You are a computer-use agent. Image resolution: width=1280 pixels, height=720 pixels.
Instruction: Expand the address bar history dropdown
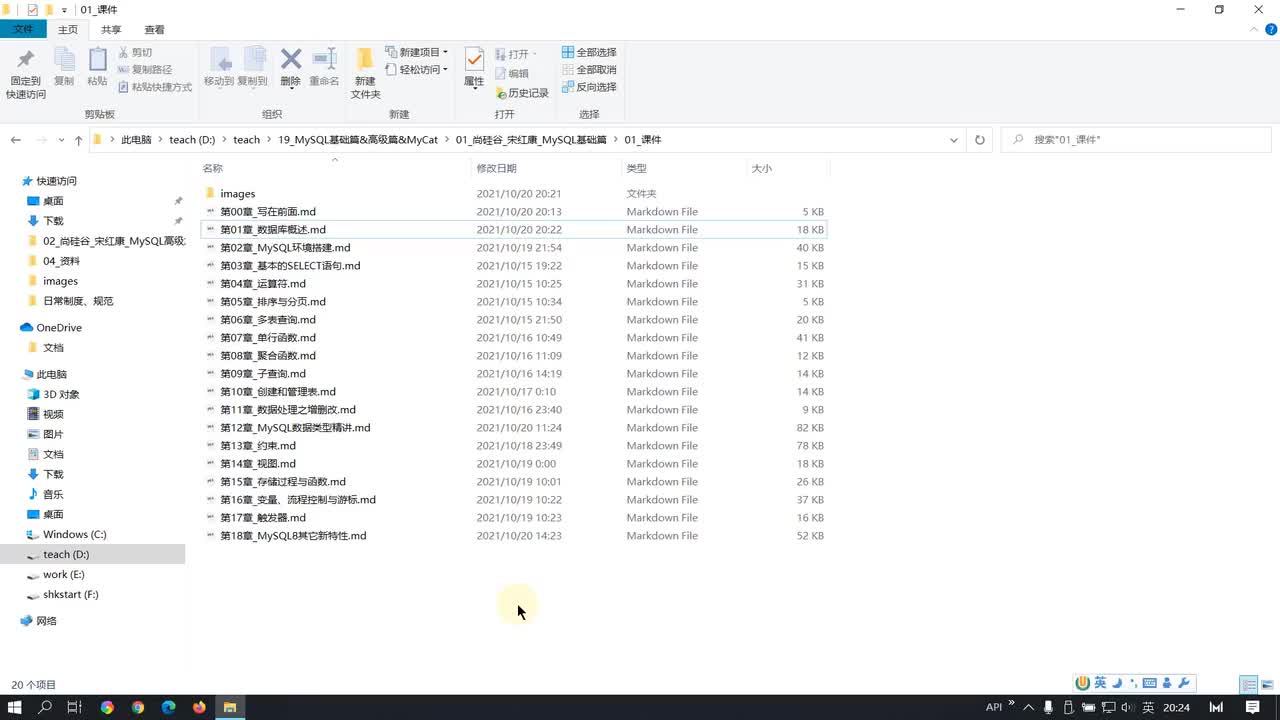954,140
